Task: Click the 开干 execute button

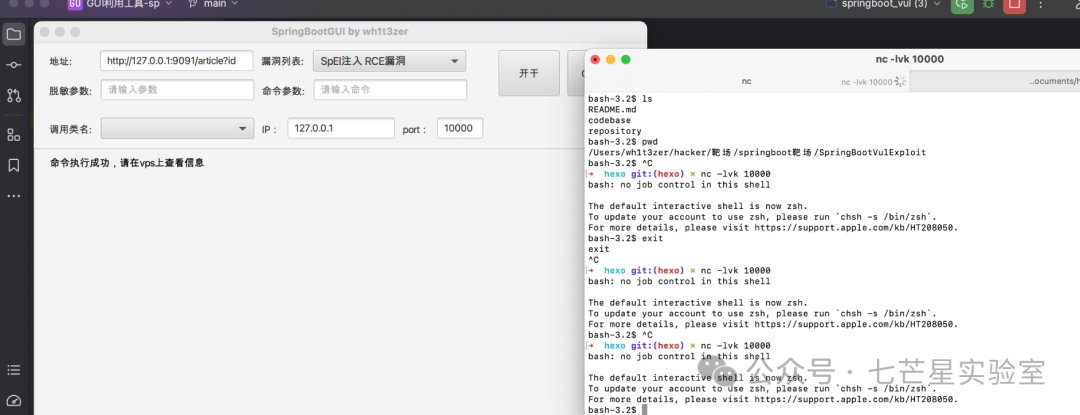Action: click(529, 73)
